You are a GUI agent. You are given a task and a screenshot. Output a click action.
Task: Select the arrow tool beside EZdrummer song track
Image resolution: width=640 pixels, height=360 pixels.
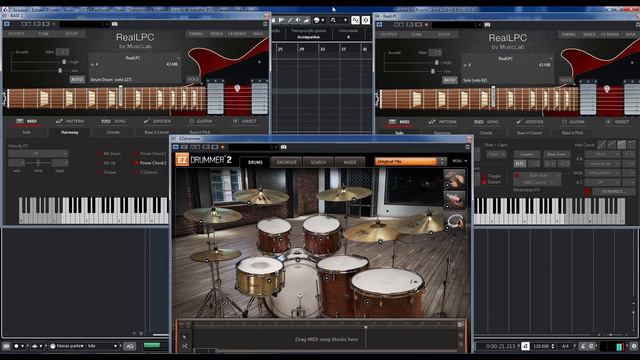point(184,337)
